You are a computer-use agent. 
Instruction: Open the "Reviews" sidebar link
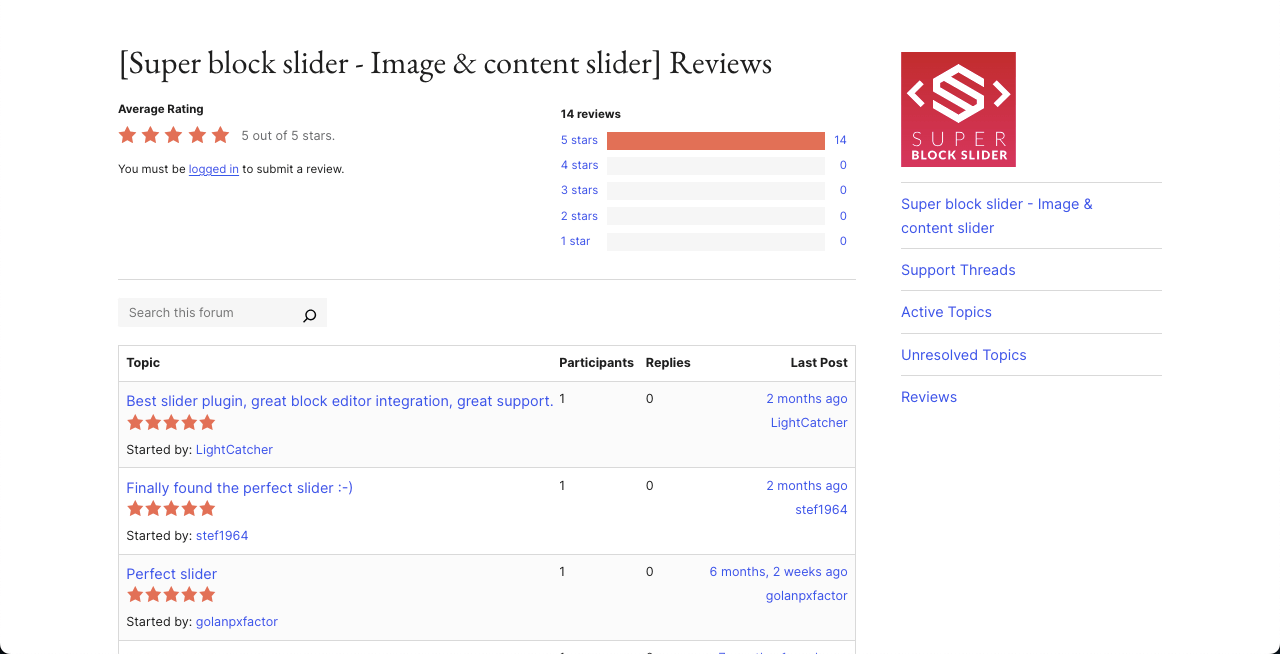[928, 397]
